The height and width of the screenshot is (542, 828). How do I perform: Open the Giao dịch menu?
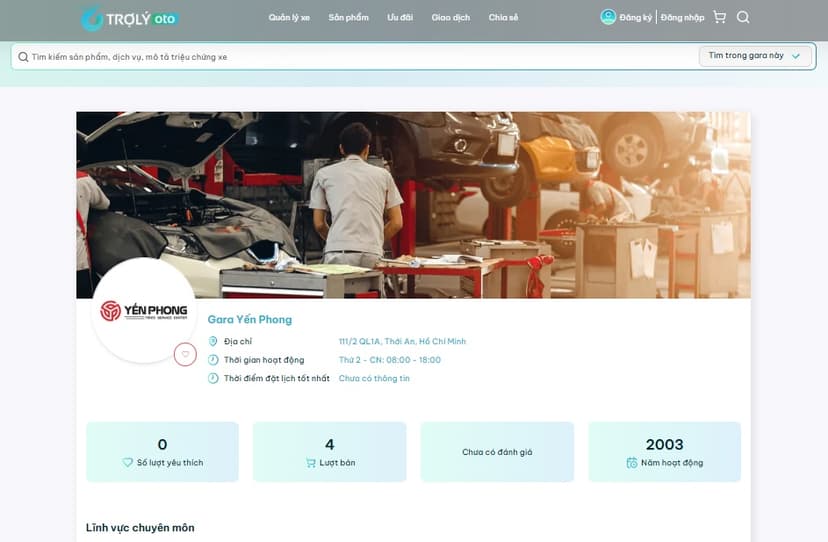click(x=450, y=17)
